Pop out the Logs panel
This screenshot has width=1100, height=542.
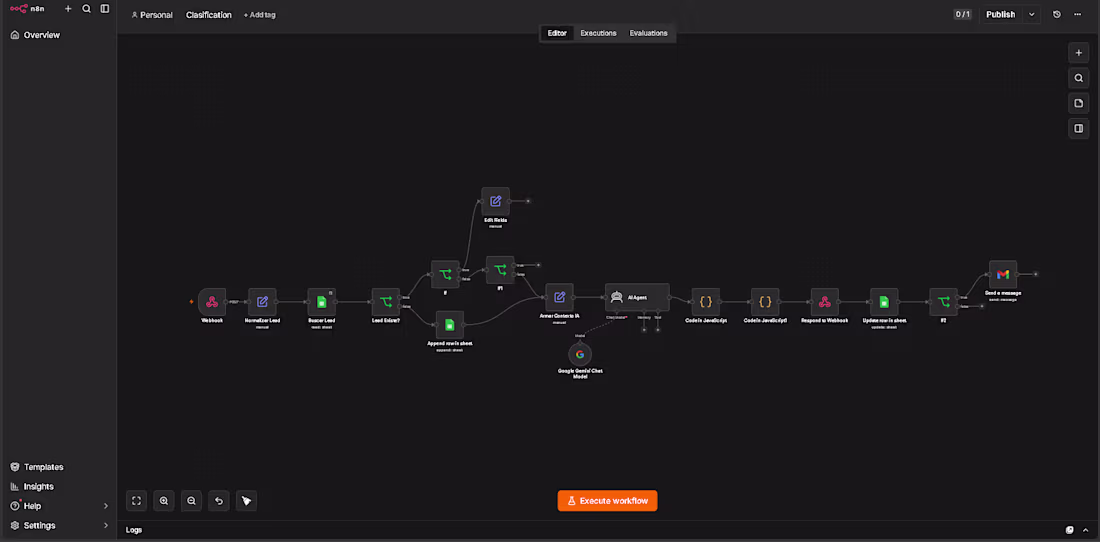click(1070, 530)
